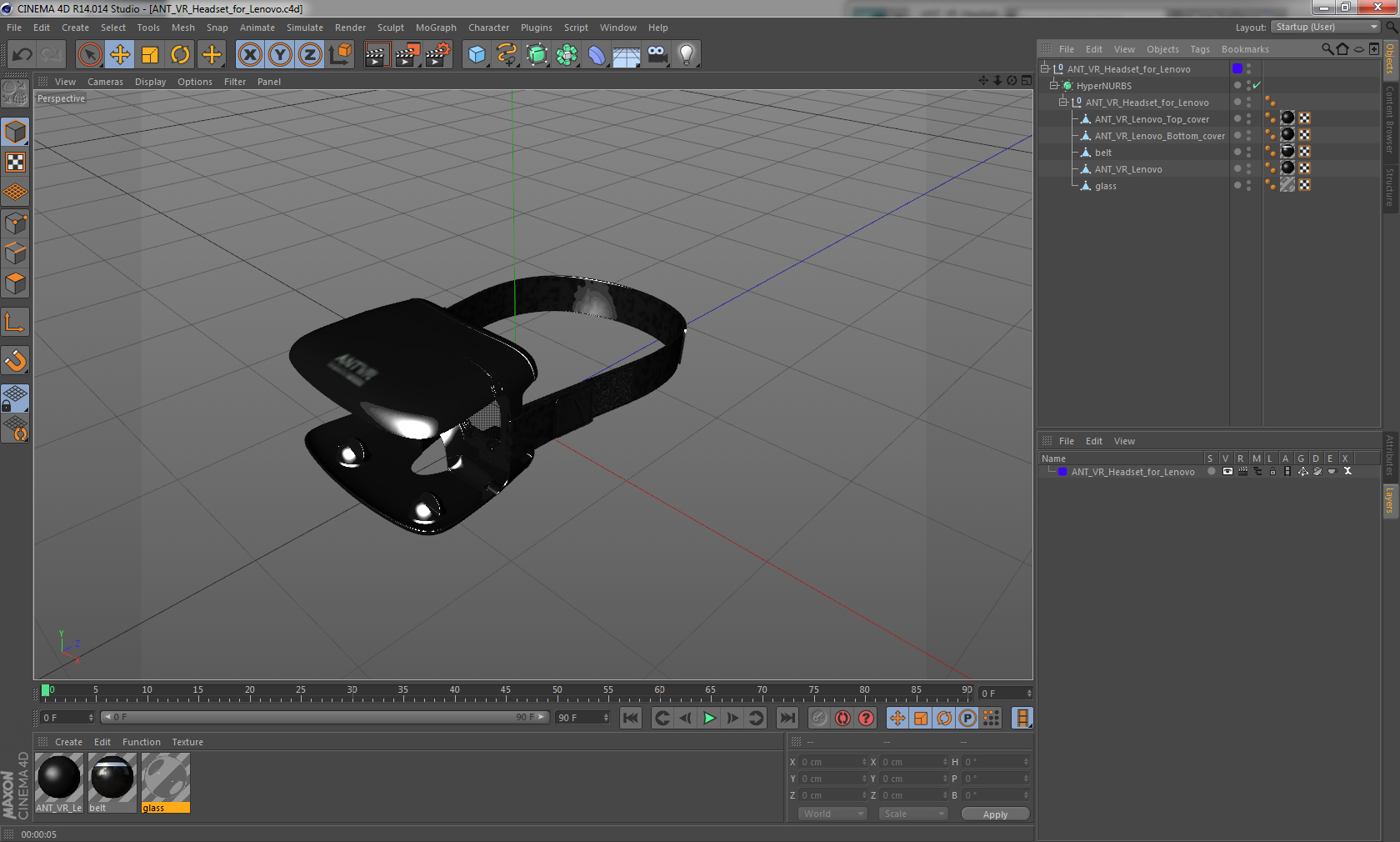The height and width of the screenshot is (842, 1400).
Task: Collapse the HyperNURBS tree node
Action: [1054, 86]
